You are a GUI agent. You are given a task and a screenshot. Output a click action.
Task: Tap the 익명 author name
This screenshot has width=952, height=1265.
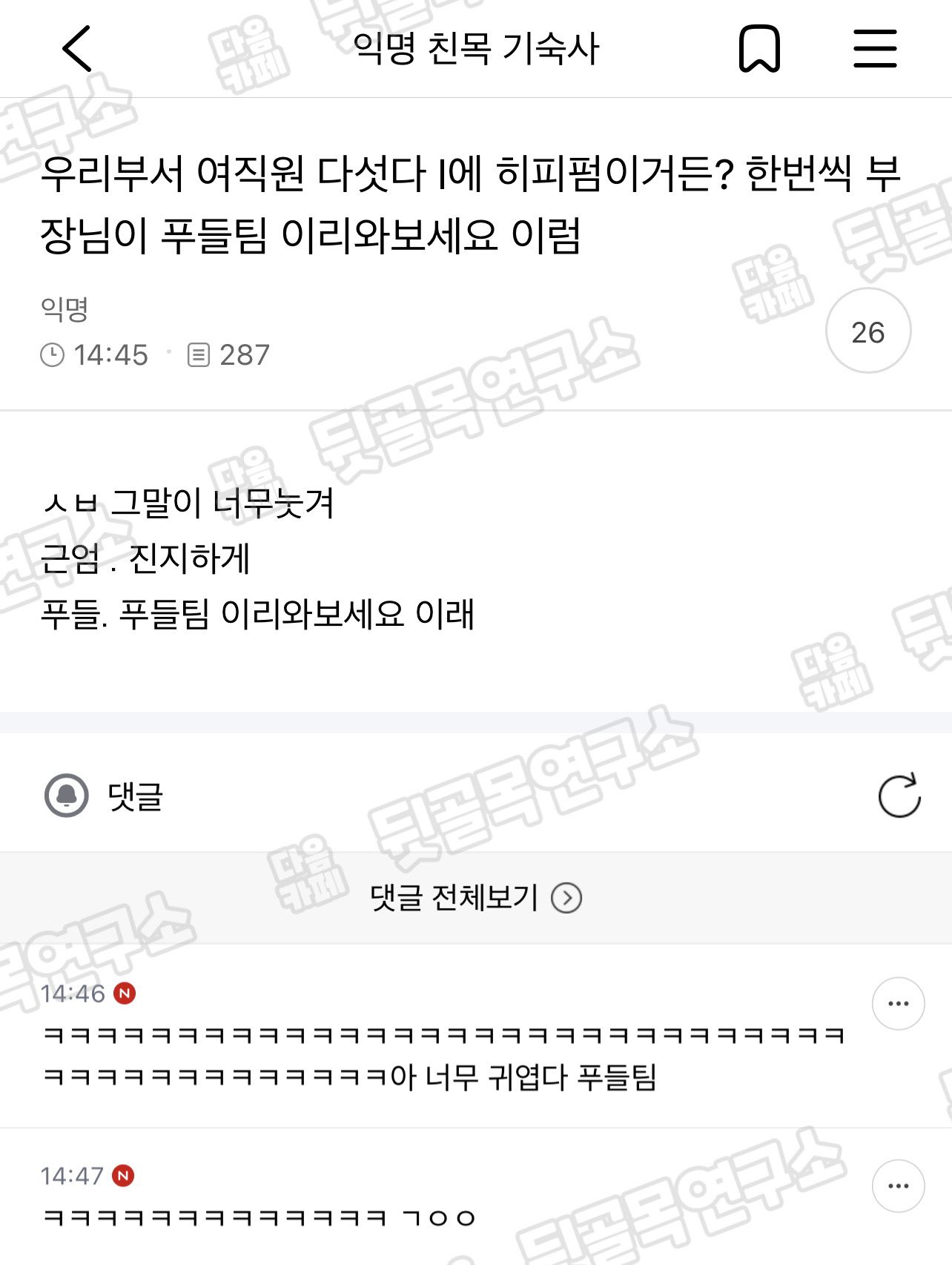point(65,308)
